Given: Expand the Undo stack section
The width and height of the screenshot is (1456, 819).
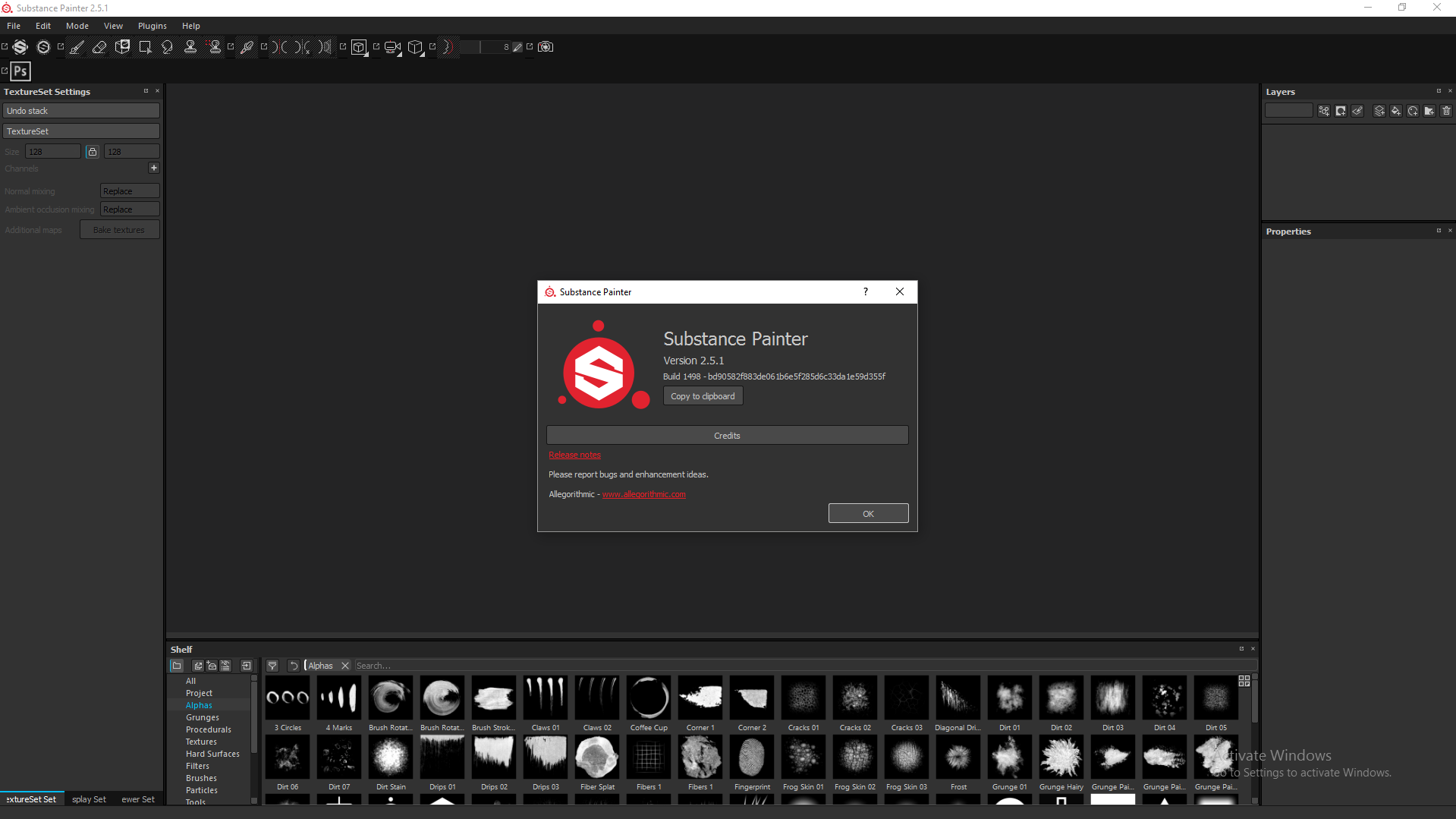Looking at the screenshot, I should point(81,111).
